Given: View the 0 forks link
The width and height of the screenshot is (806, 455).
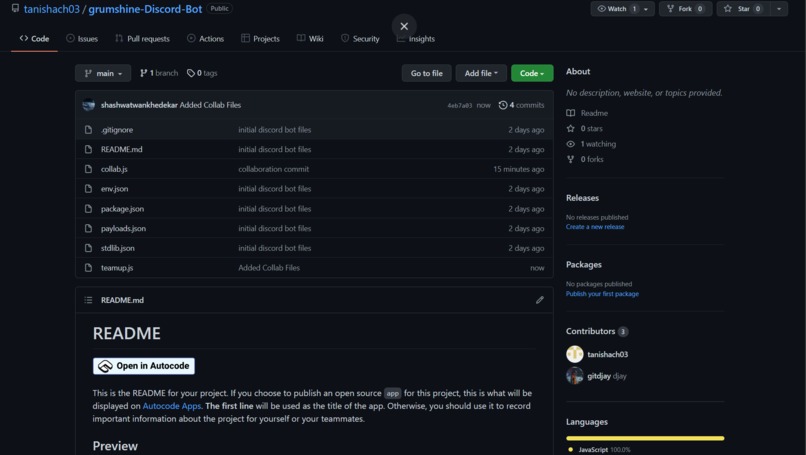Looking at the screenshot, I should (585, 159).
